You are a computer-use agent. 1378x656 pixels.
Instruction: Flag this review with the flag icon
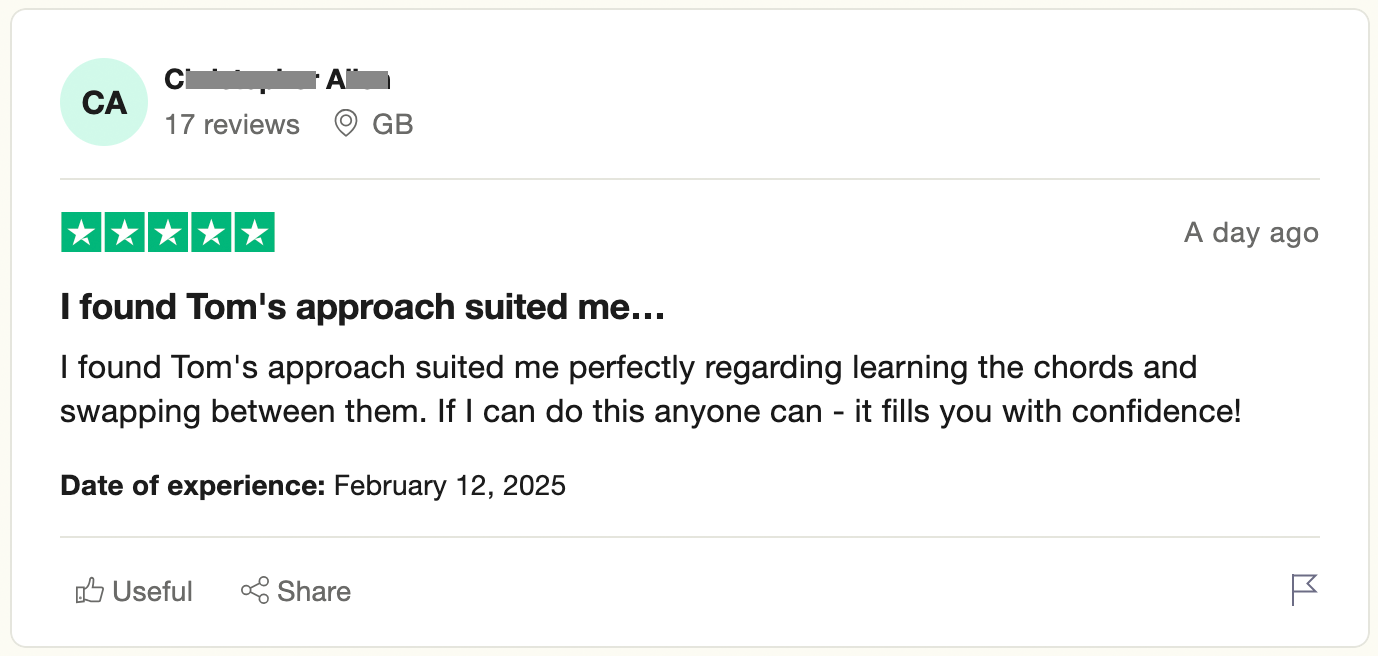[x=1304, y=590]
